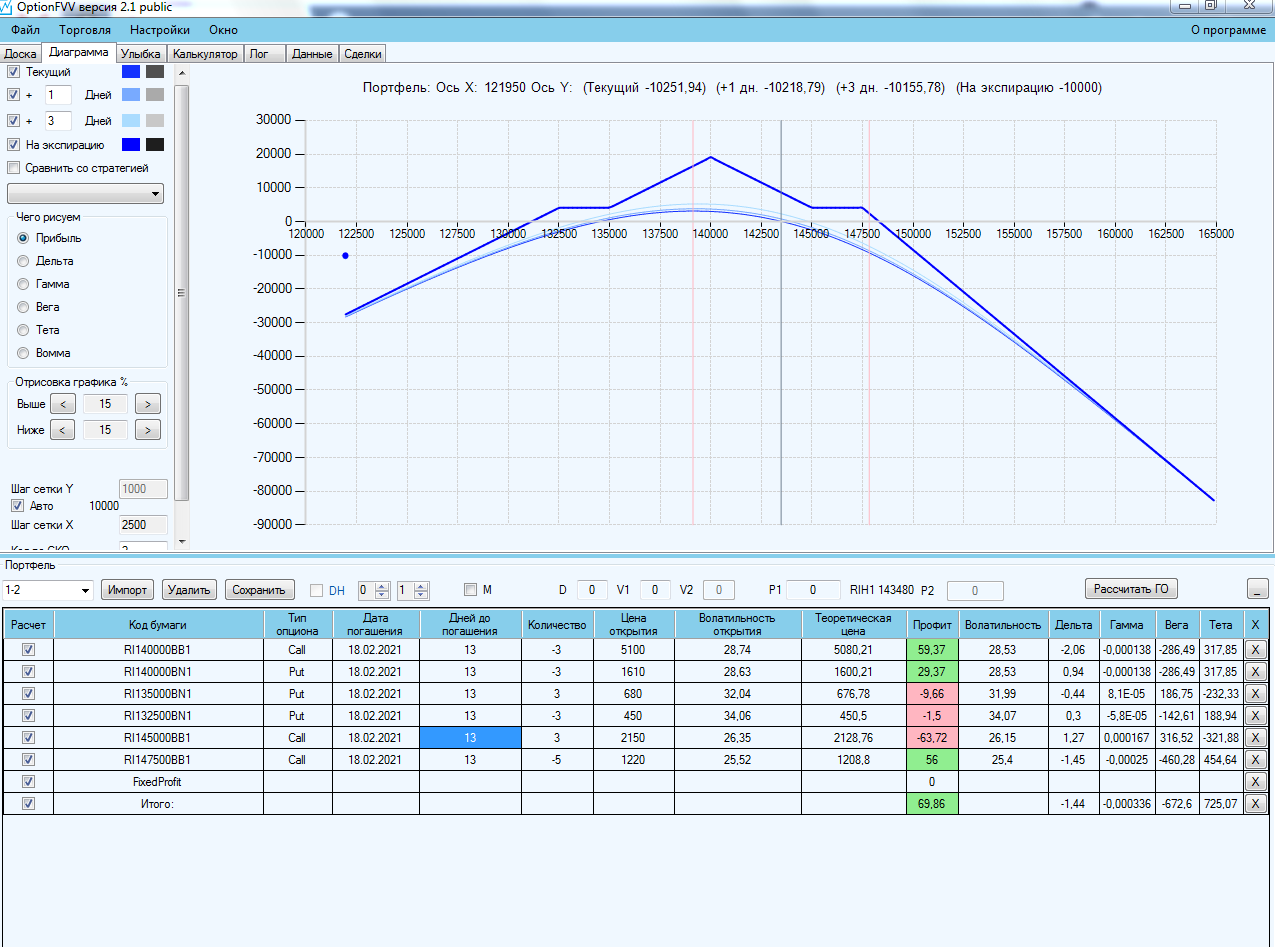
Task: Click the Профит column header
Action: 932,624
